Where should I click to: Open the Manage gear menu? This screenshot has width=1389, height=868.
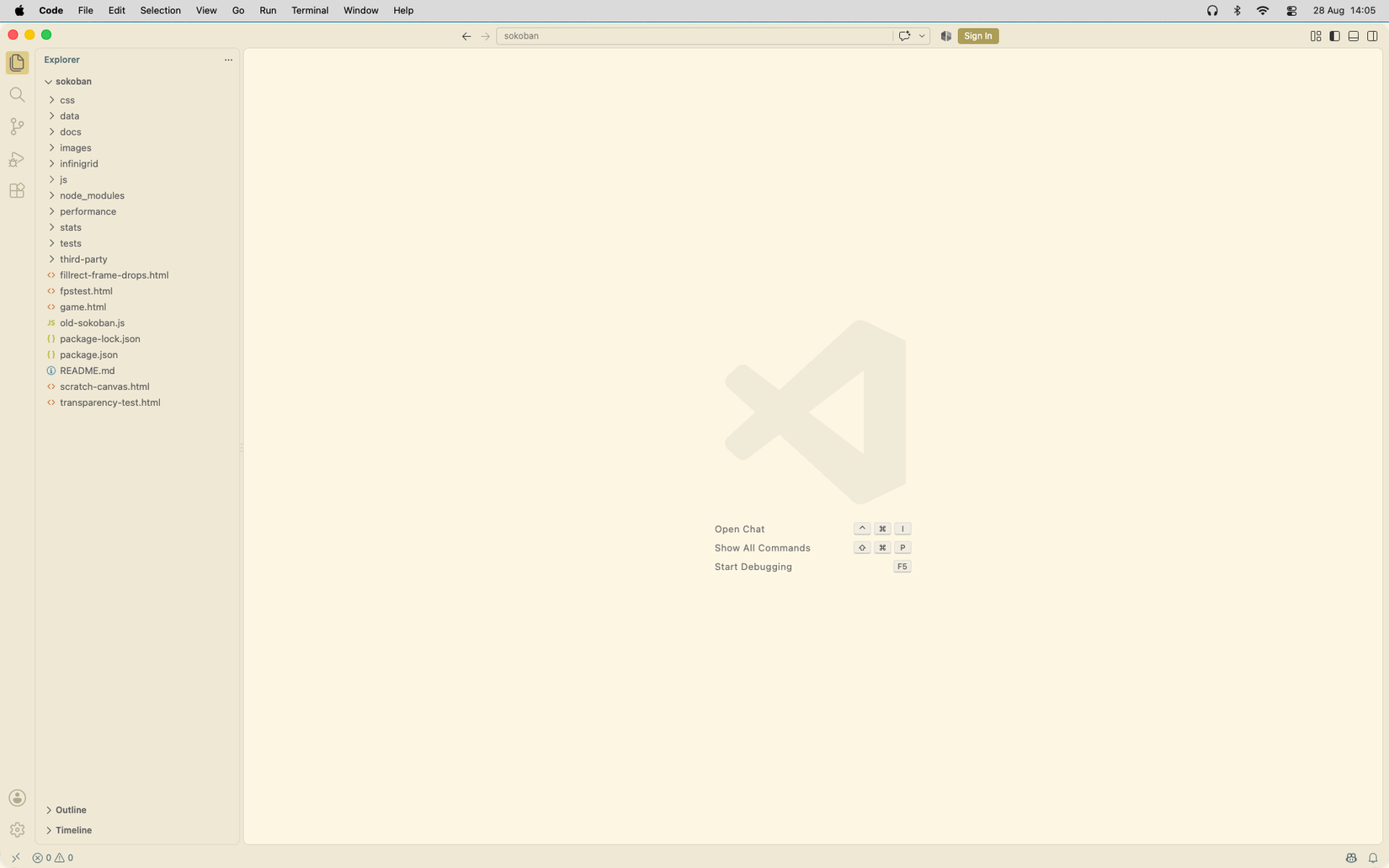pyautogui.click(x=17, y=830)
